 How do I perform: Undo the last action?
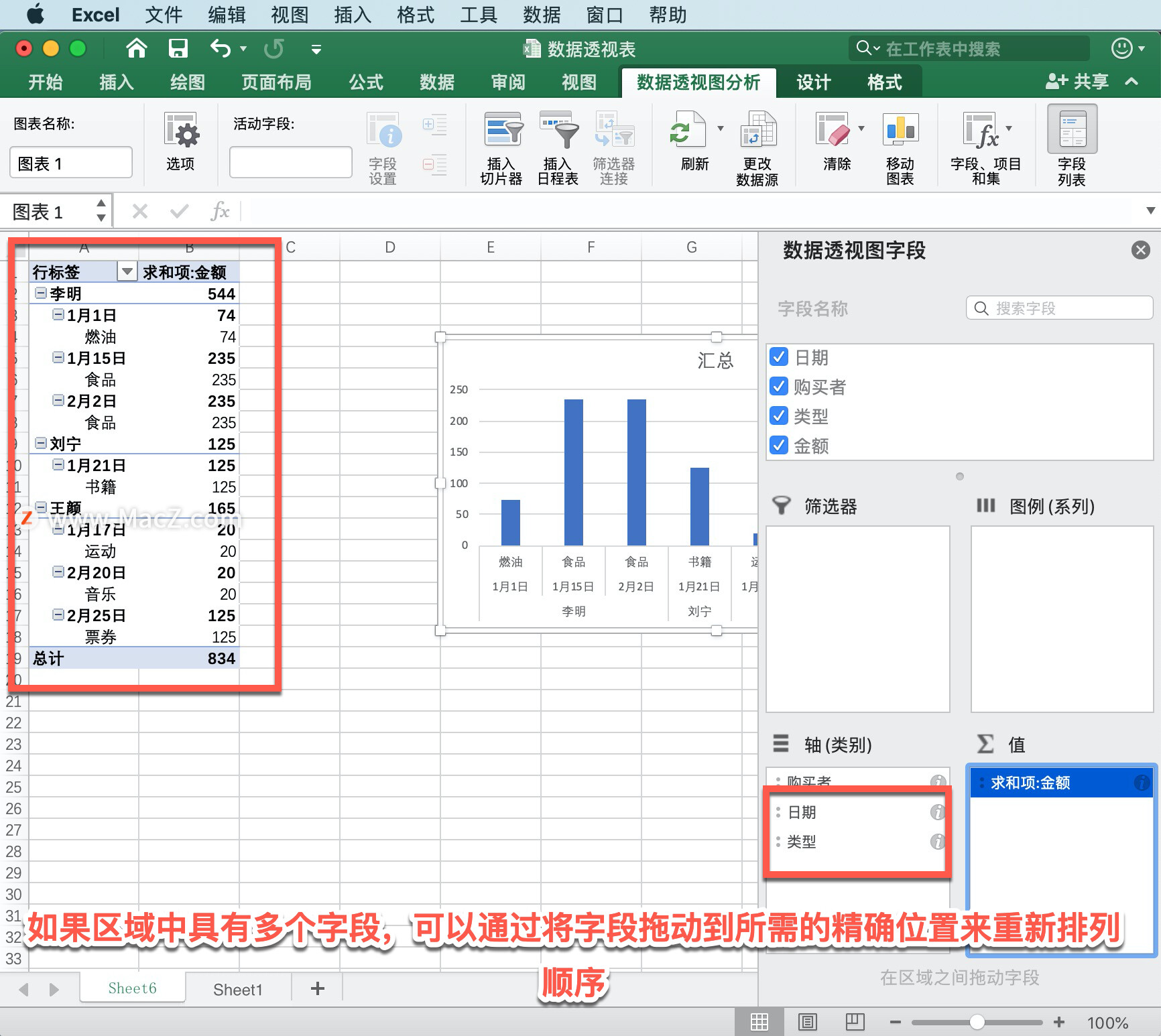click(221, 48)
